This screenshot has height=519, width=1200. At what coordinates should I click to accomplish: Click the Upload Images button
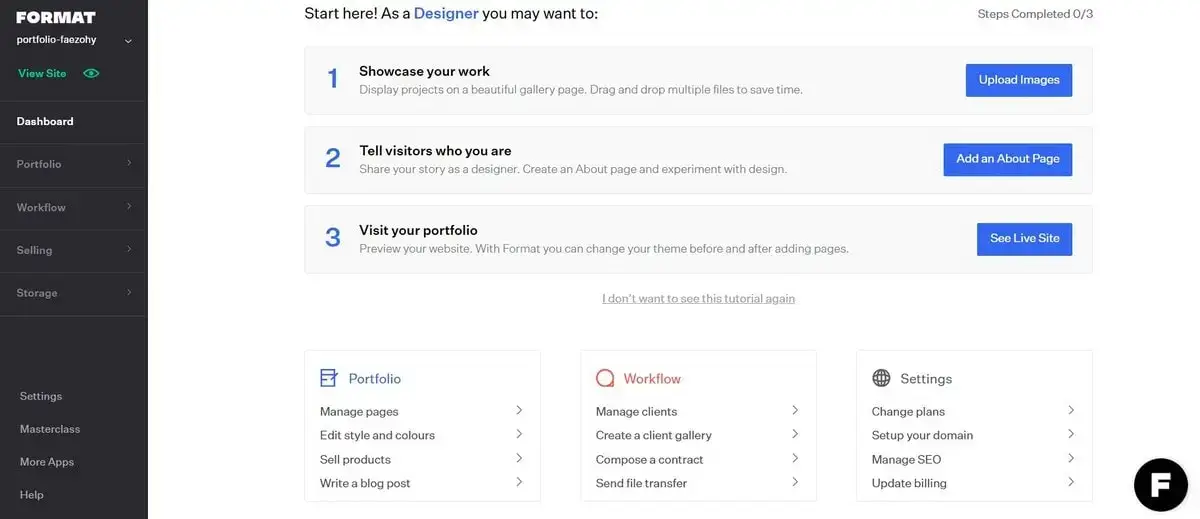point(1019,80)
